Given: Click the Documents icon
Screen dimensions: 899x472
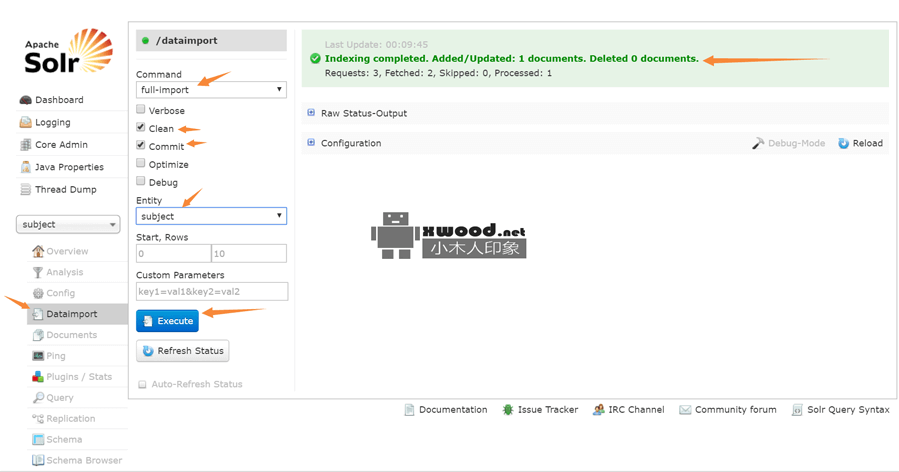Looking at the screenshot, I should tap(38, 335).
